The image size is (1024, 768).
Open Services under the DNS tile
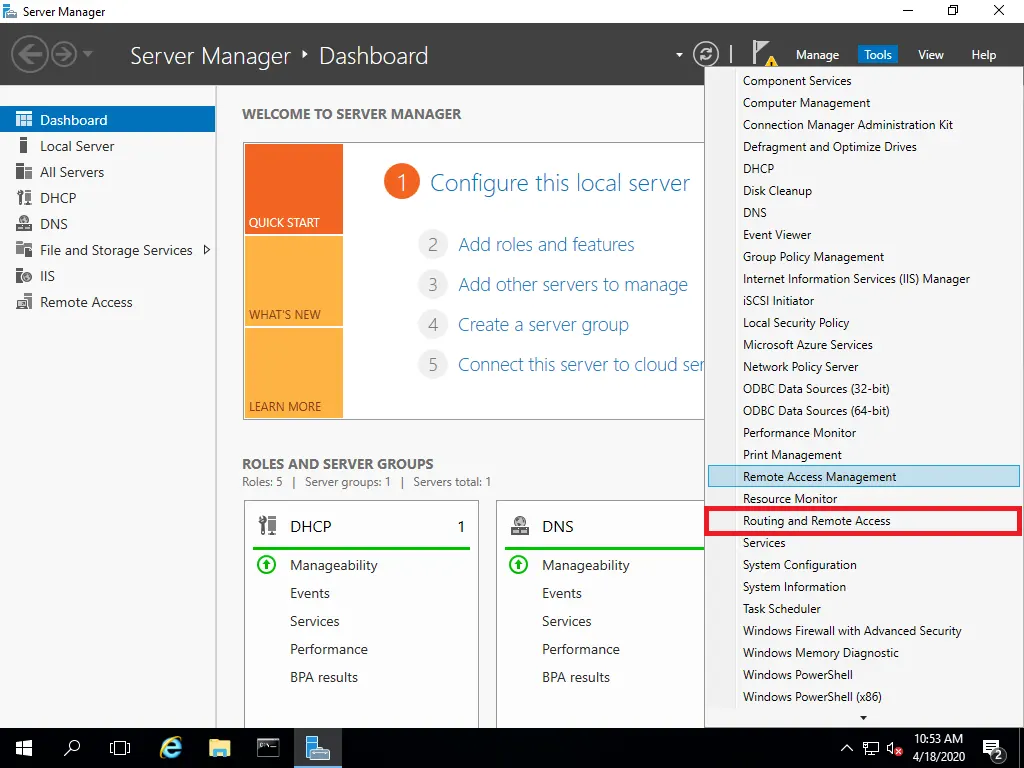coord(567,621)
